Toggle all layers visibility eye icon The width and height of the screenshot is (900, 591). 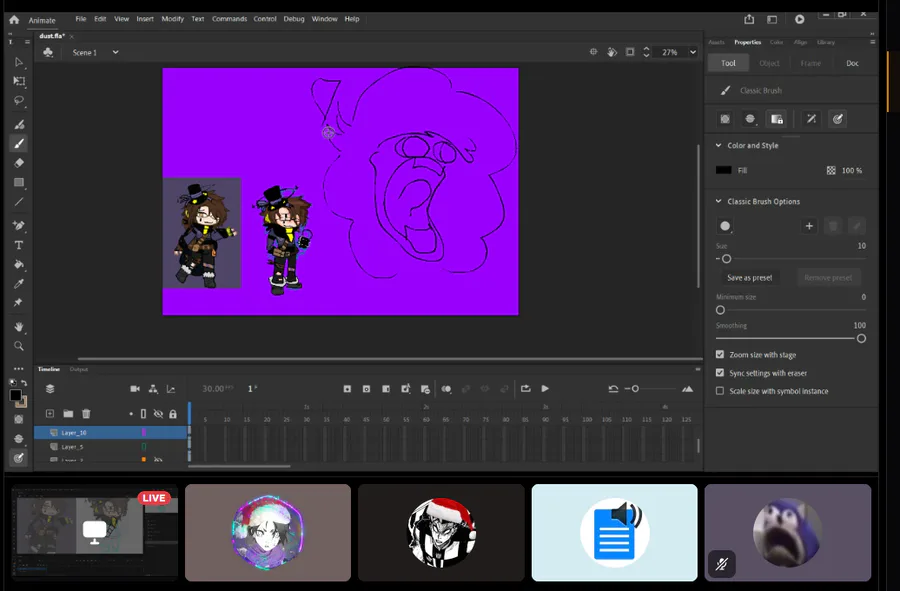point(158,414)
